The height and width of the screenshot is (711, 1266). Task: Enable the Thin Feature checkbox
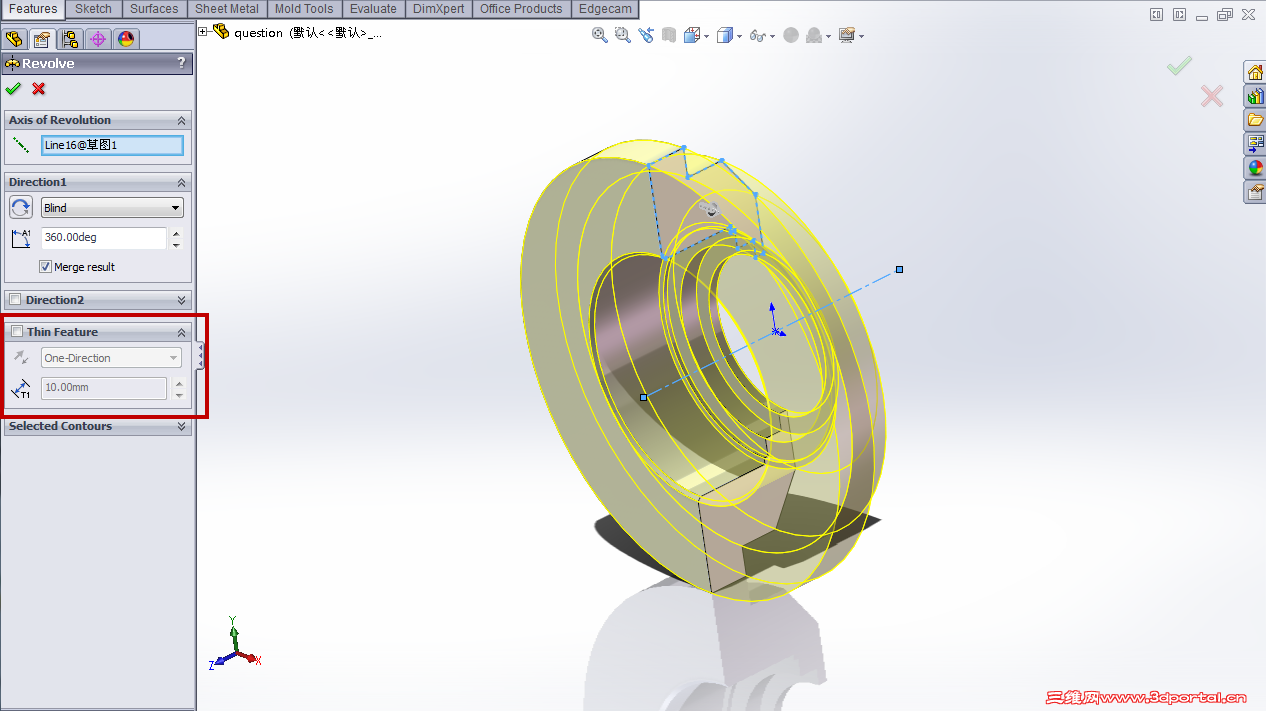(x=16, y=331)
